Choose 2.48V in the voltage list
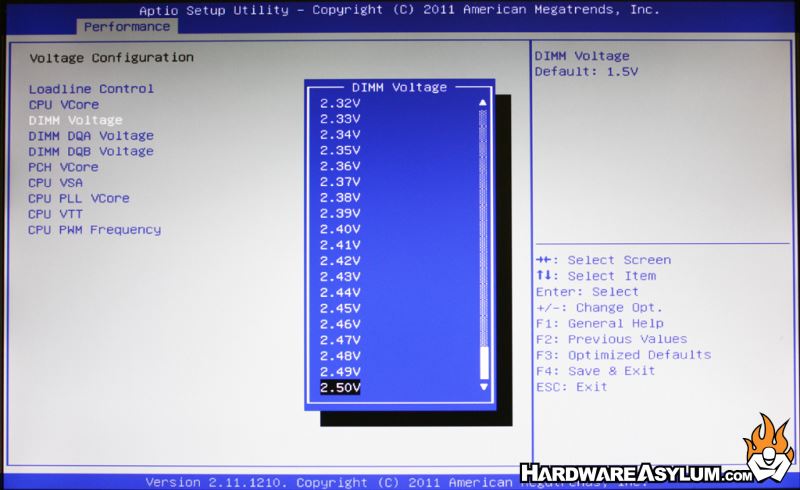Screen dimensions: 800x490 (340, 356)
